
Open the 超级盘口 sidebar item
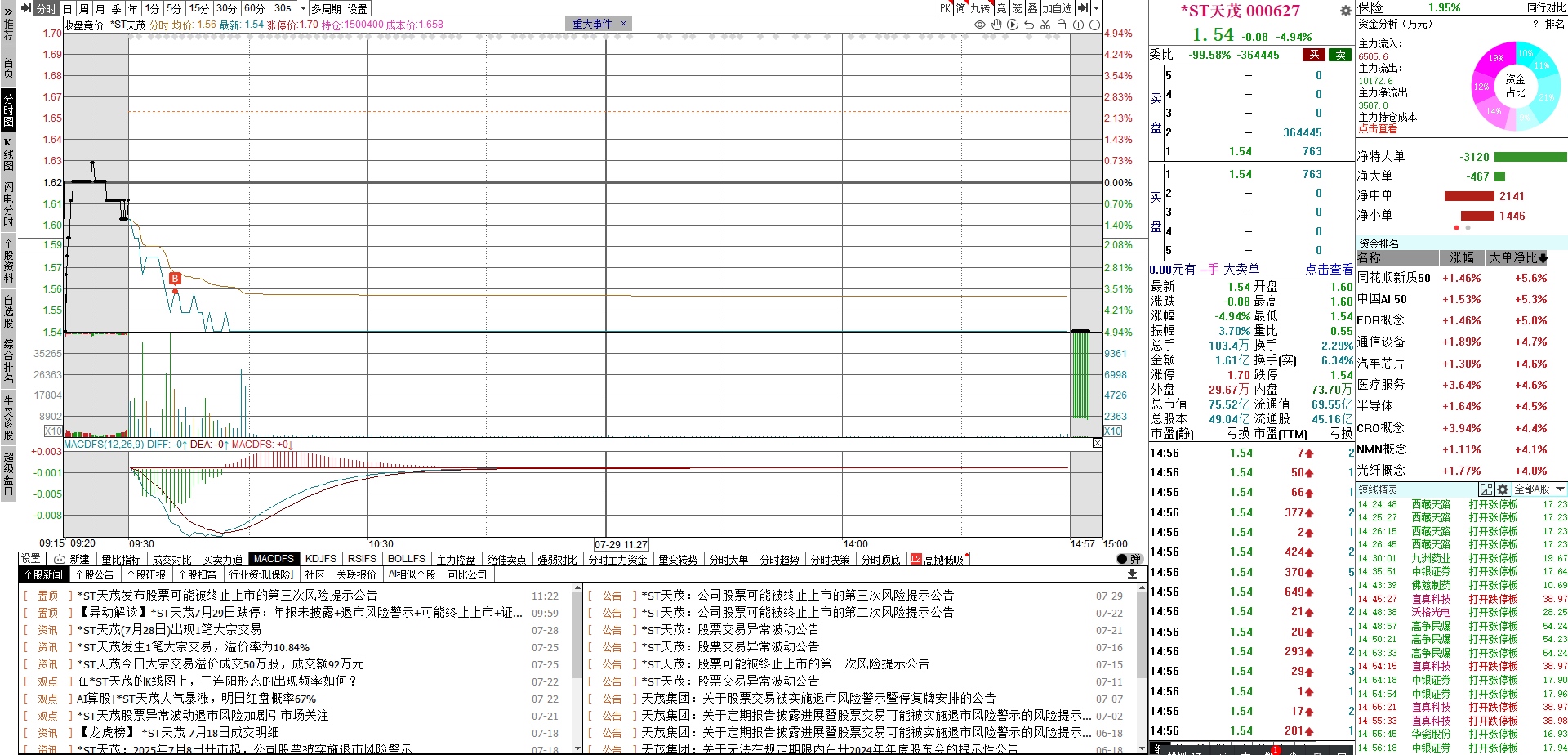pyautogui.click(x=8, y=473)
